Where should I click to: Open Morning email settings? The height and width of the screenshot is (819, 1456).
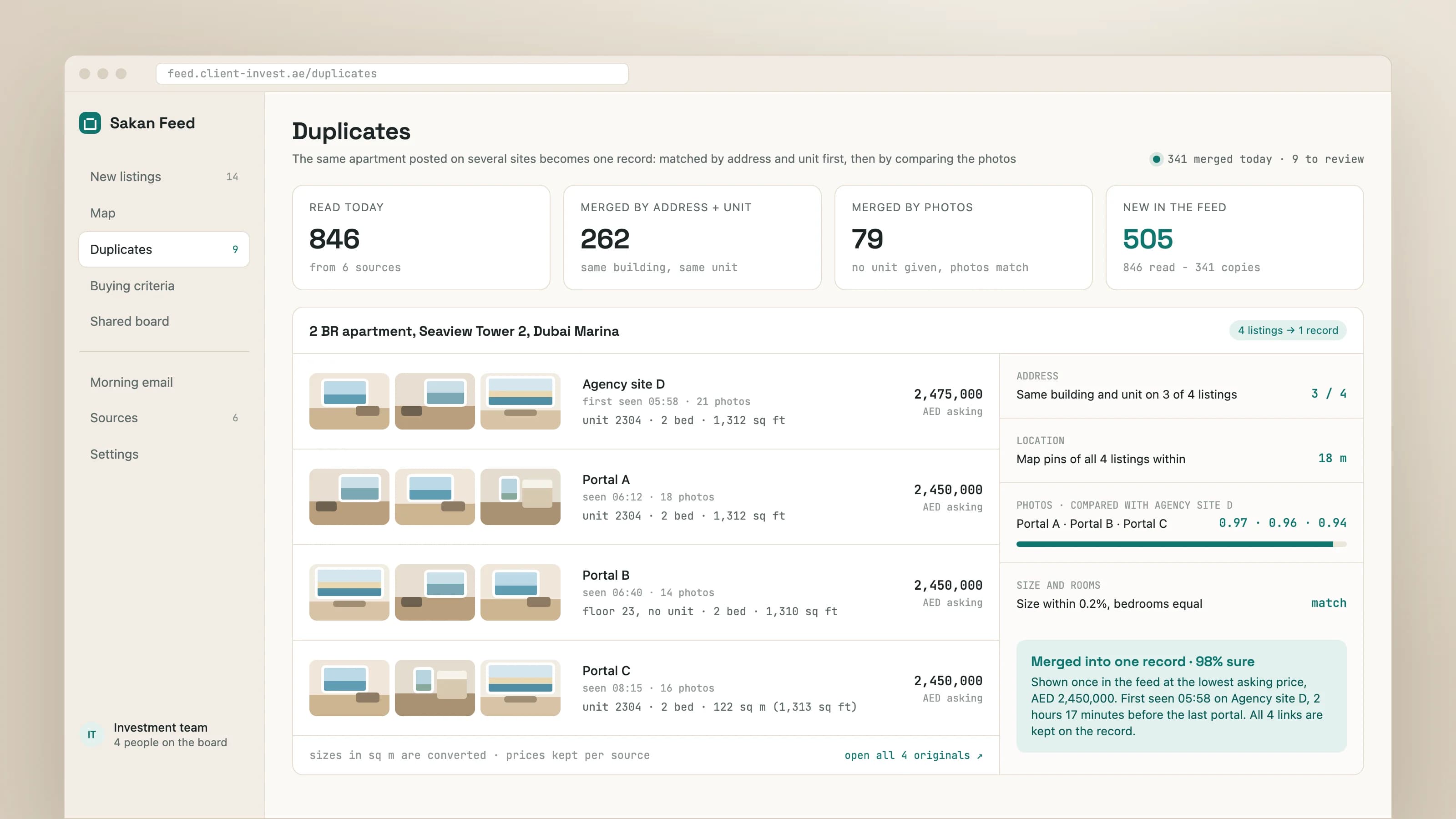[x=164, y=383]
